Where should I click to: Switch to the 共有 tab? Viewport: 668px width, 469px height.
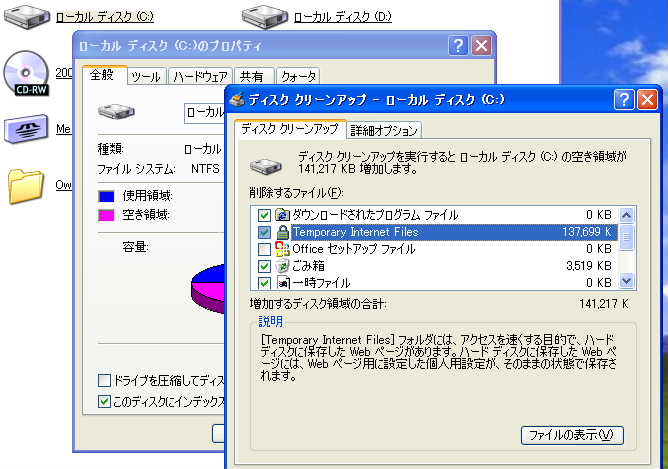click(x=252, y=77)
